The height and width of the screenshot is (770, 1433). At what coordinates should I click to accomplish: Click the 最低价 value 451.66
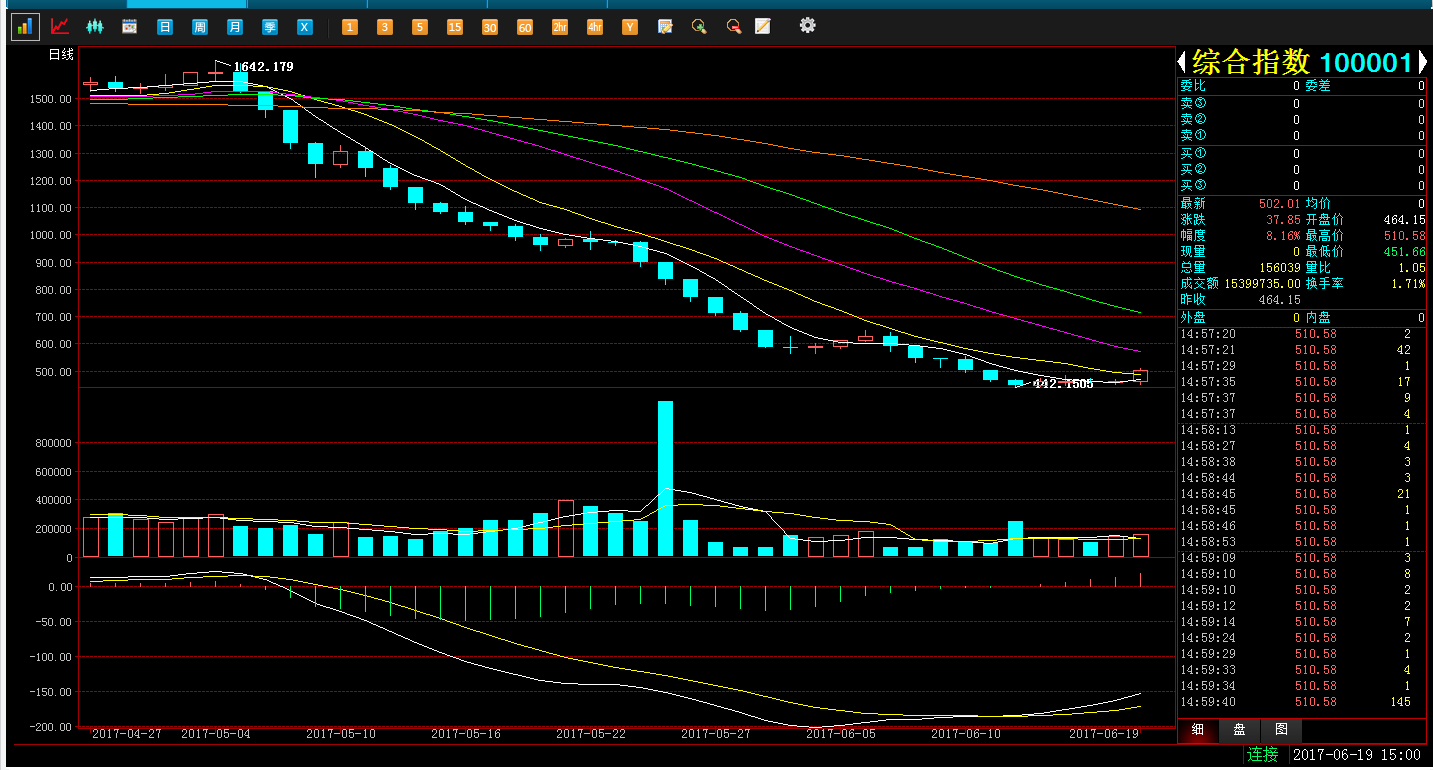[1404, 252]
